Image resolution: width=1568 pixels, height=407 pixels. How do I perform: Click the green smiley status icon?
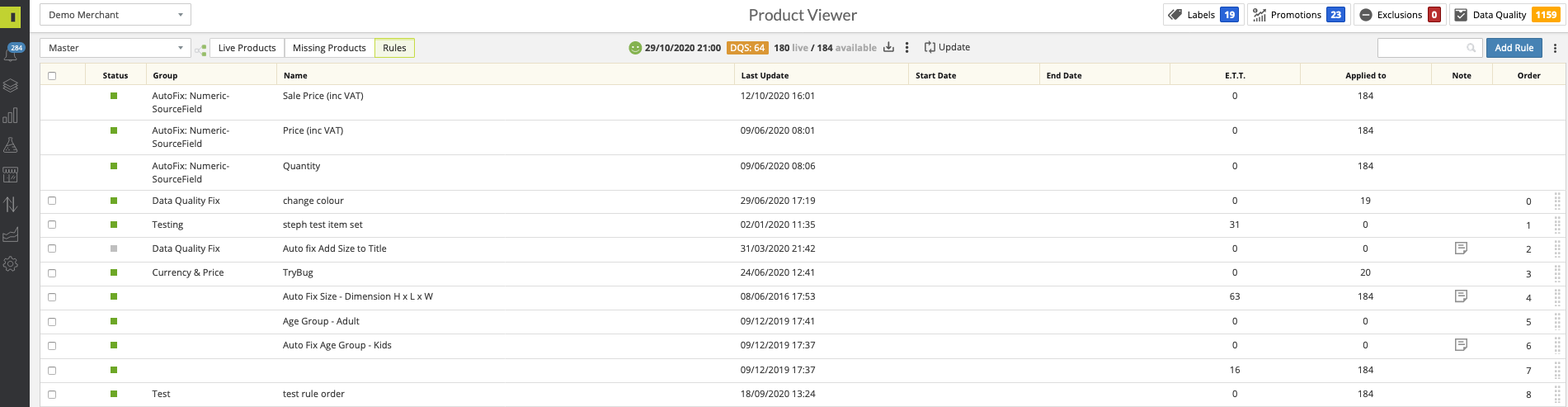(x=635, y=48)
